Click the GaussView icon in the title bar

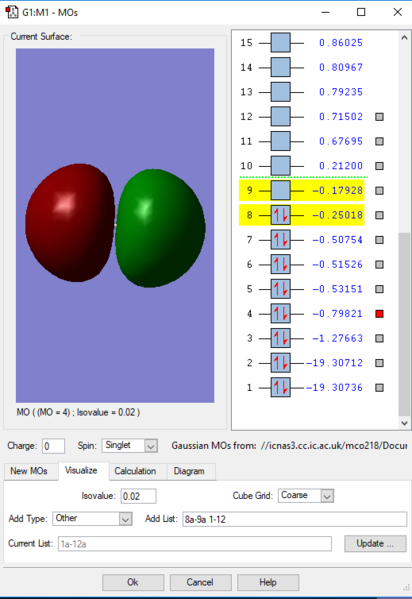pos(11,12)
